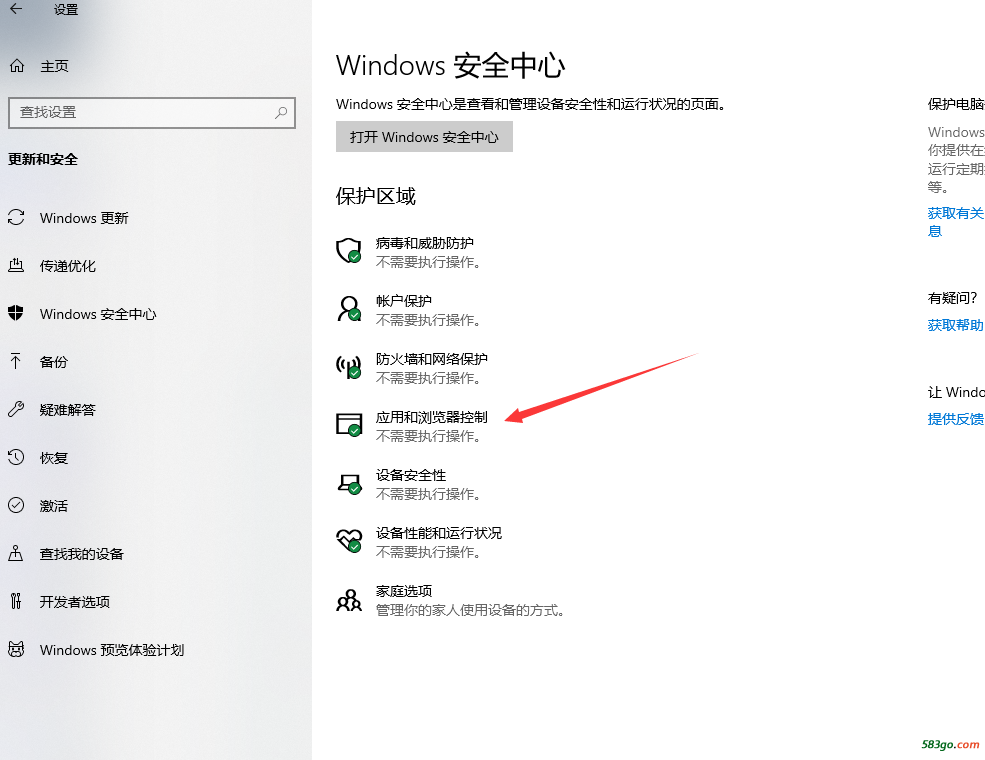Image resolution: width=985 pixels, height=760 pixels.
Task: Click the 疑难解答 wrench icon
Action: tap(16, 410)
